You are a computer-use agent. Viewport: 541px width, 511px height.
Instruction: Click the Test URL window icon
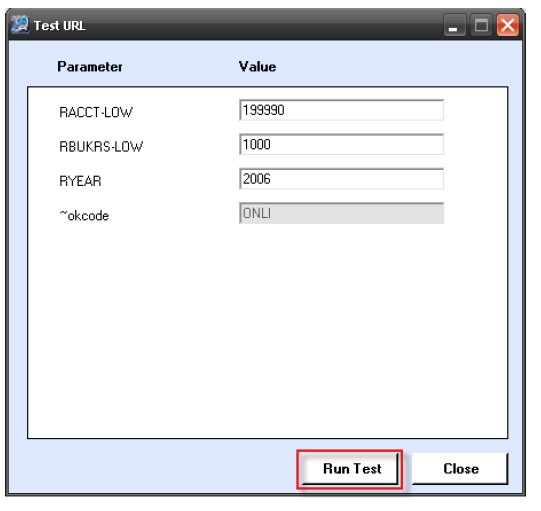[20, 25]
